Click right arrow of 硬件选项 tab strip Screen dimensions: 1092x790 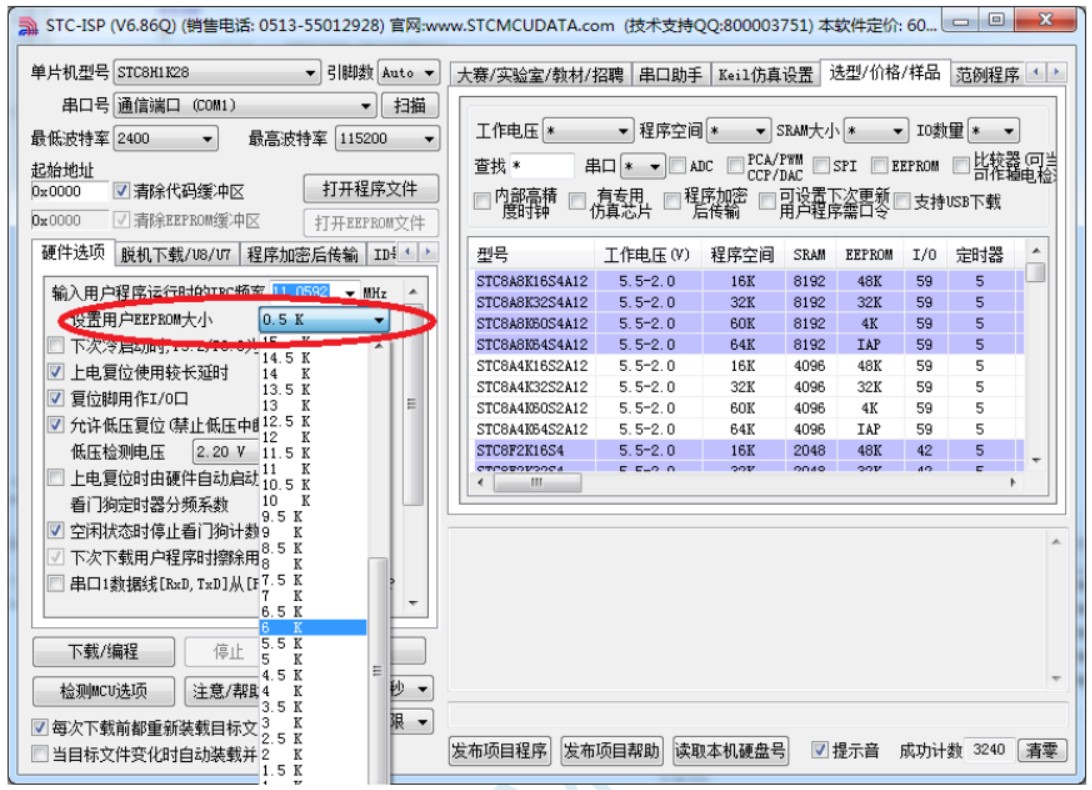coord(428,251)
